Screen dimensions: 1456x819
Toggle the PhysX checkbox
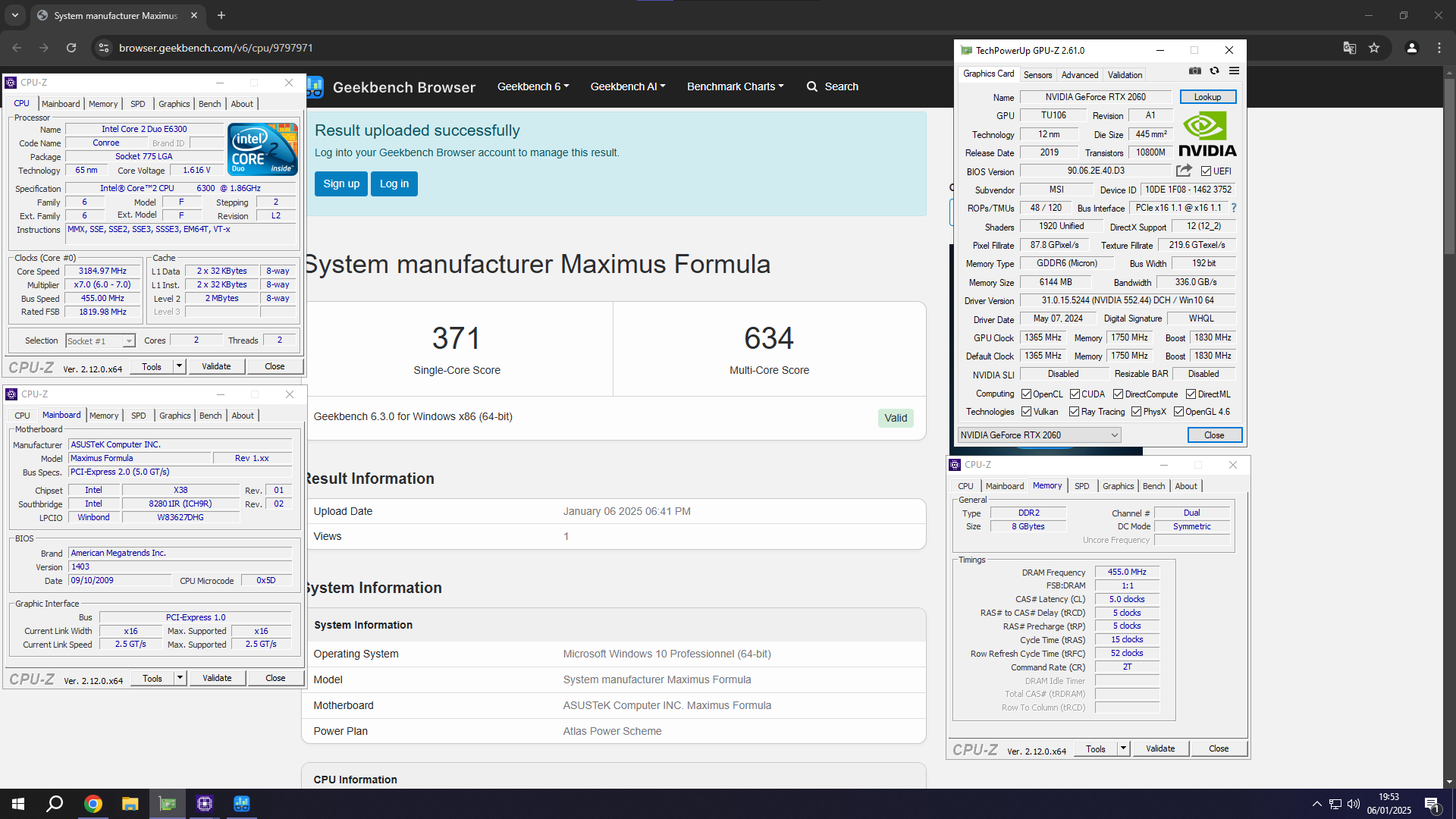[1136, 412]
